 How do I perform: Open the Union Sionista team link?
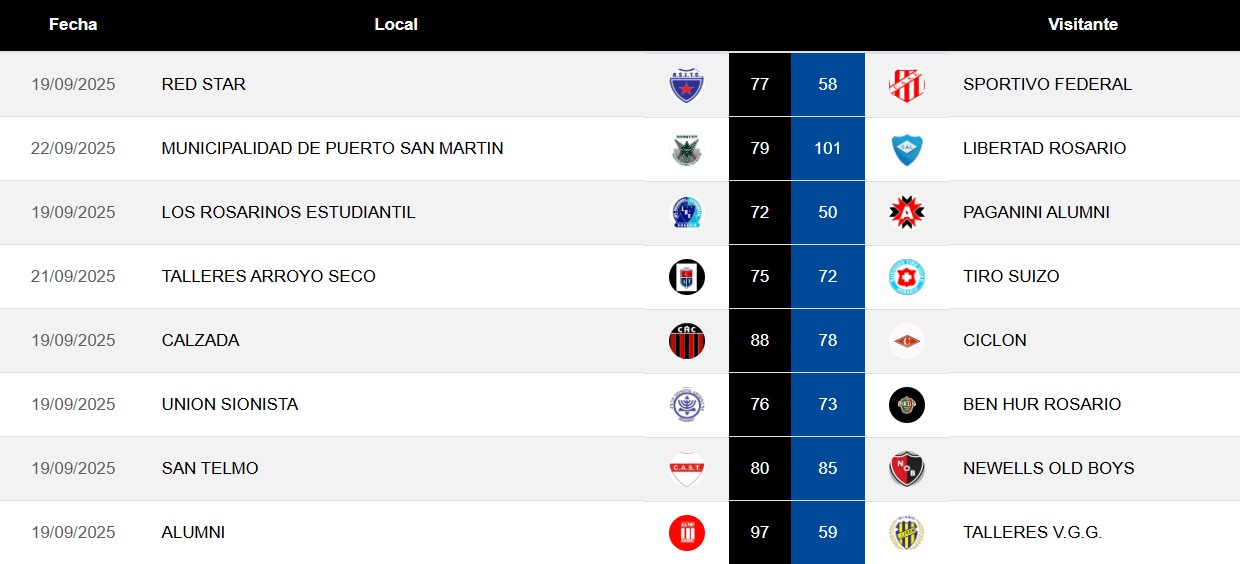point(230,404)
